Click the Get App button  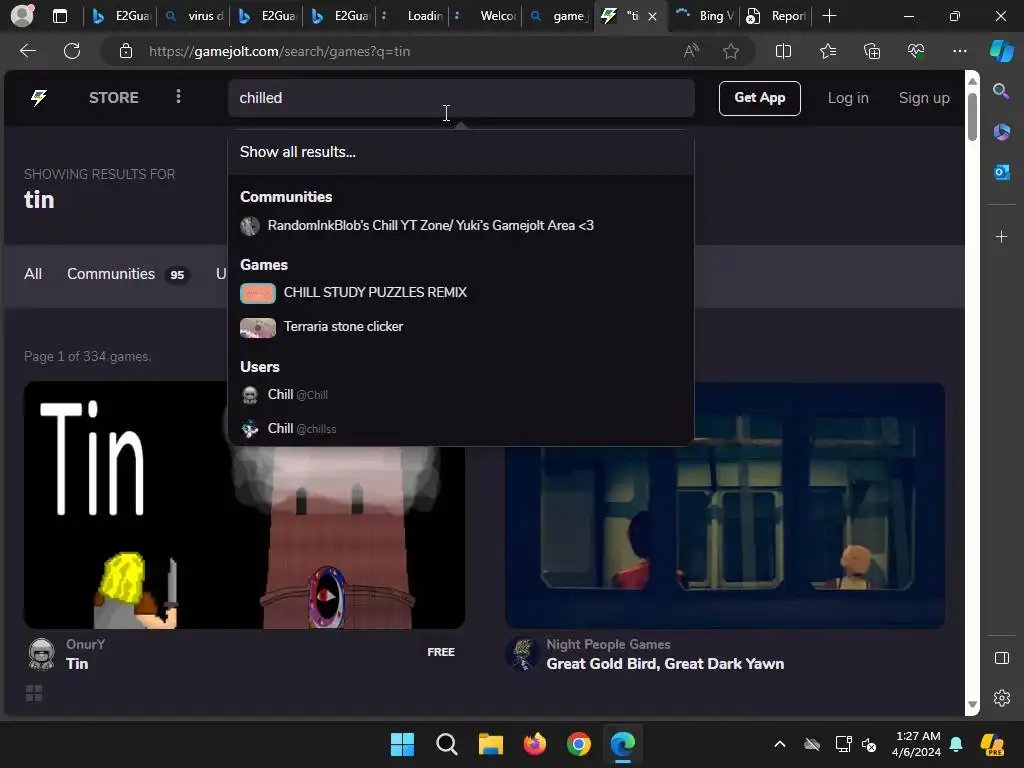(760, 98)
